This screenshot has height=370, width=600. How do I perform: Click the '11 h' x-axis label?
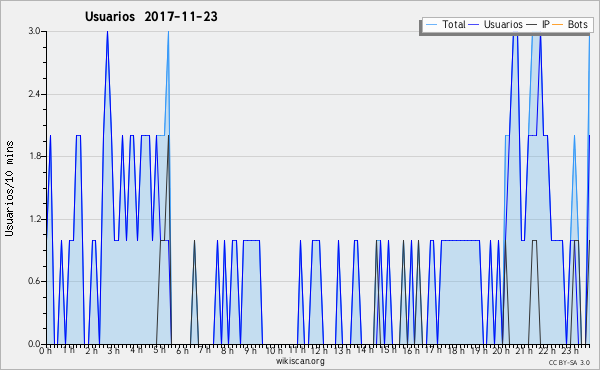click(297, 350)
